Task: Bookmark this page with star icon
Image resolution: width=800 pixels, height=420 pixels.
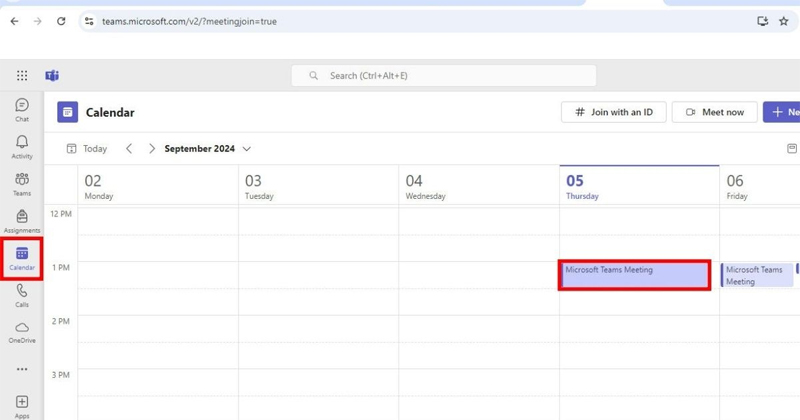Action: pyautogui.click(x=784, y=21)
